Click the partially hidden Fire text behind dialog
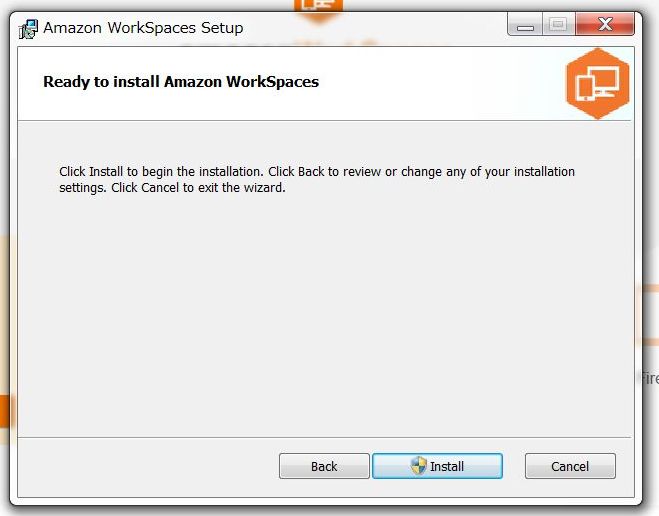The image size is (659, 516). (650, 378)
